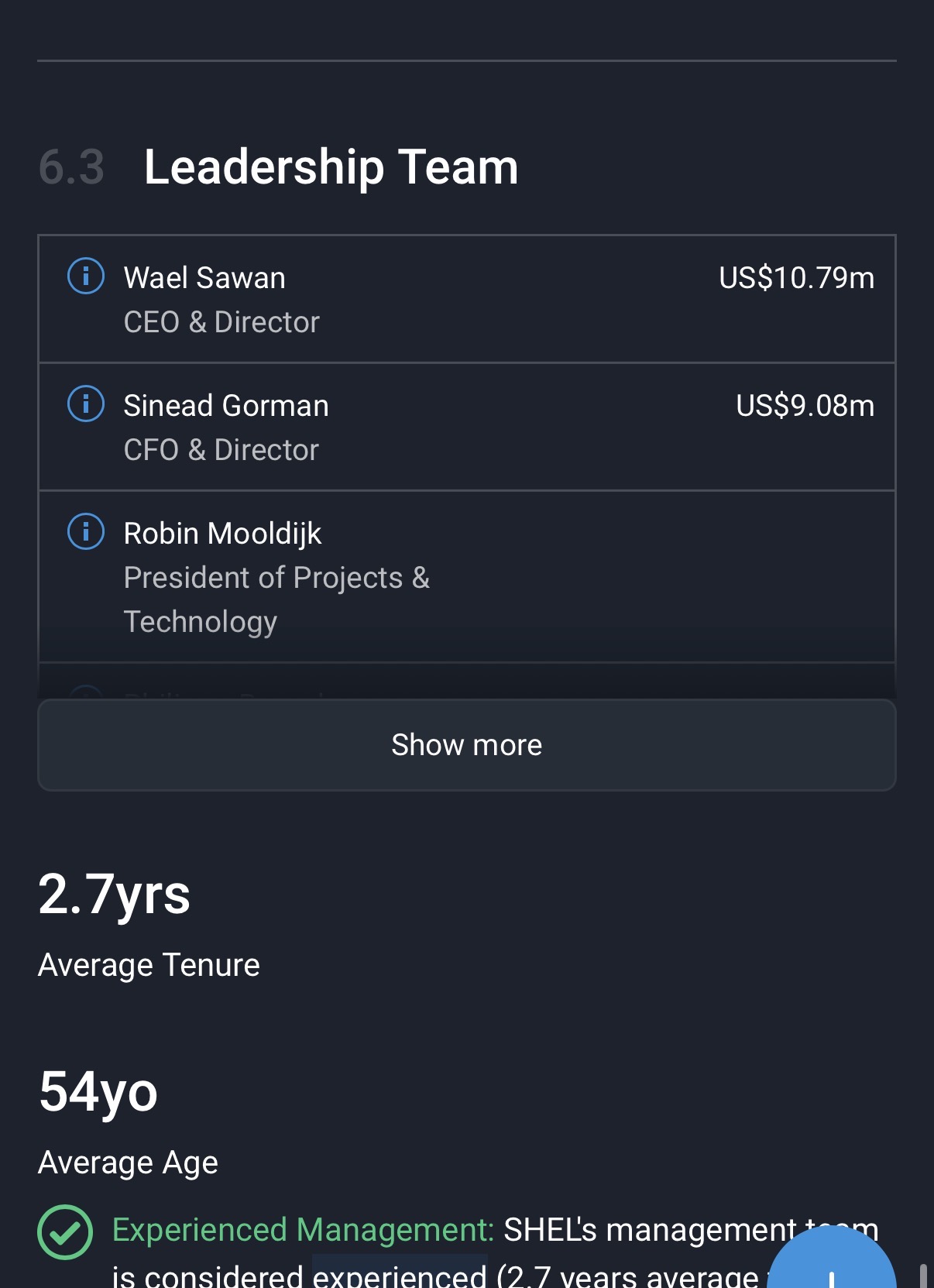
Task: Click the green checkmark beside Experienced Management
Action: [65, 1232]
